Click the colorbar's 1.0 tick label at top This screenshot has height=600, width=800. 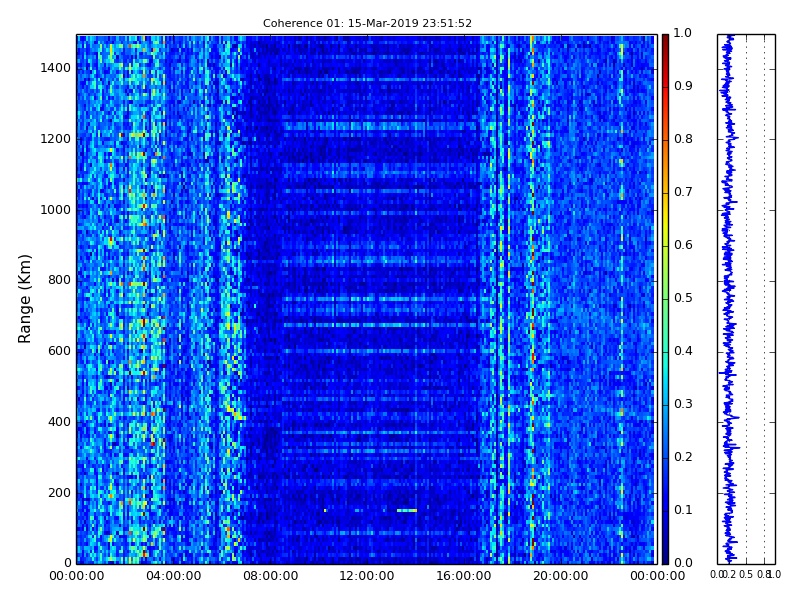[x=683, y=33]
